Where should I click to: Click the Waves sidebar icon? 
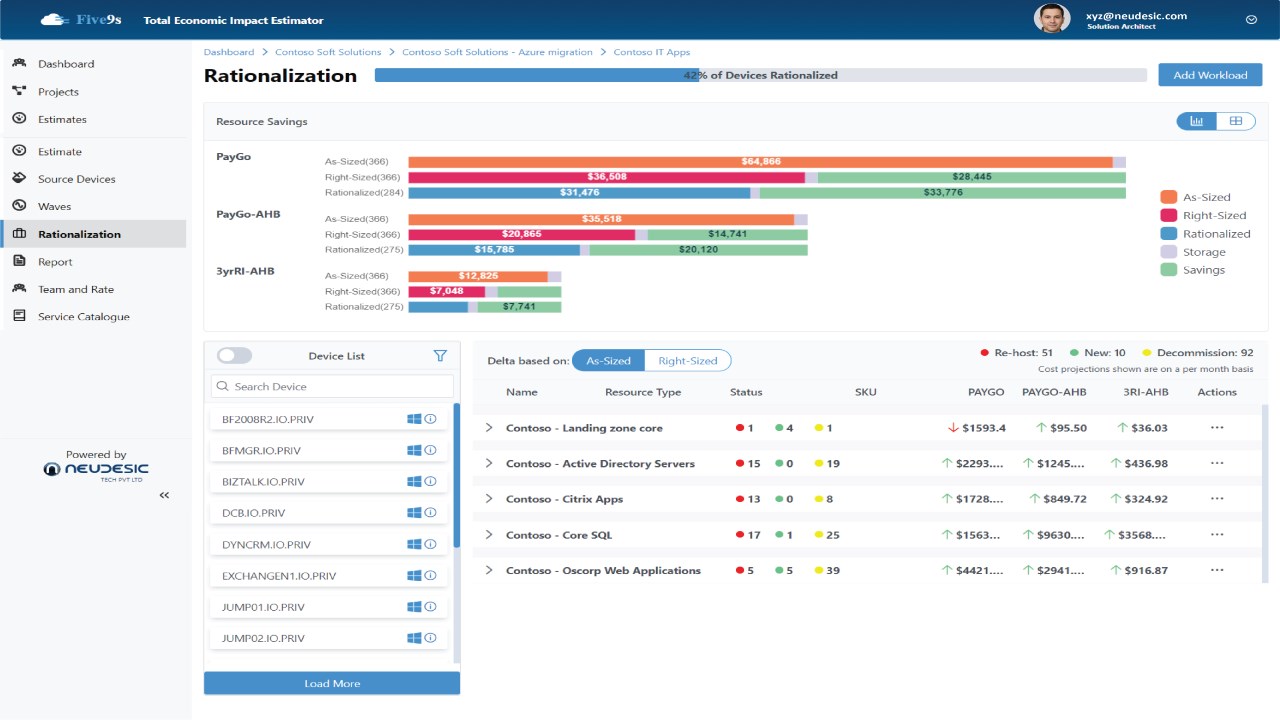[x=19, y=206]
